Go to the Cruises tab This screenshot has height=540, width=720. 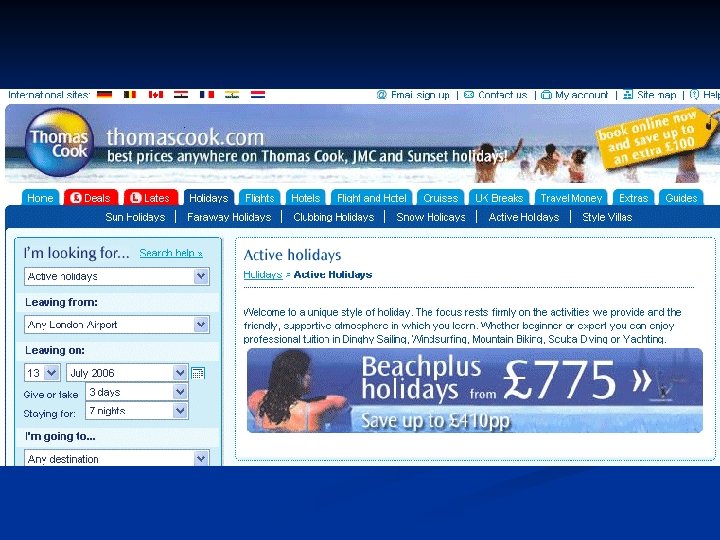click(441, 197)
